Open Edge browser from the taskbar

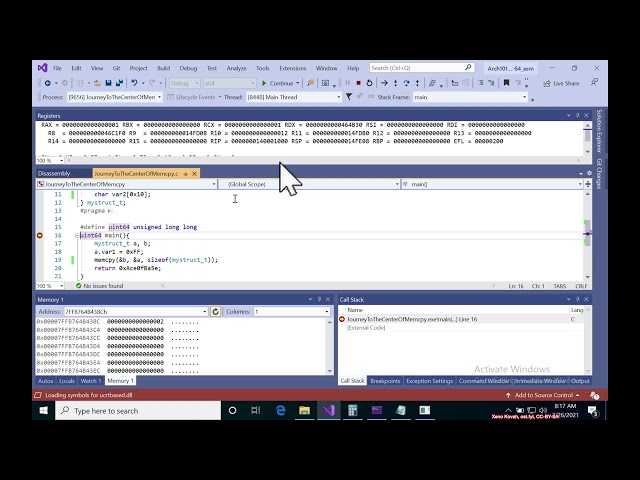coord(280,411)
